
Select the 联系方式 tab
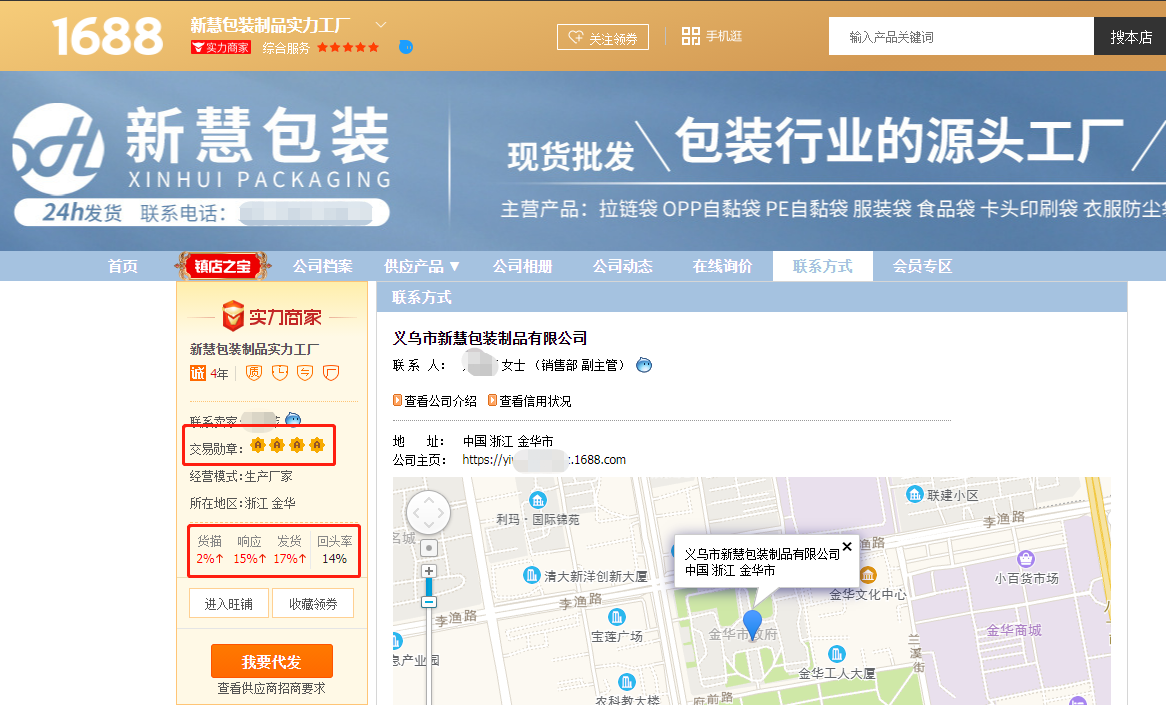822,266
